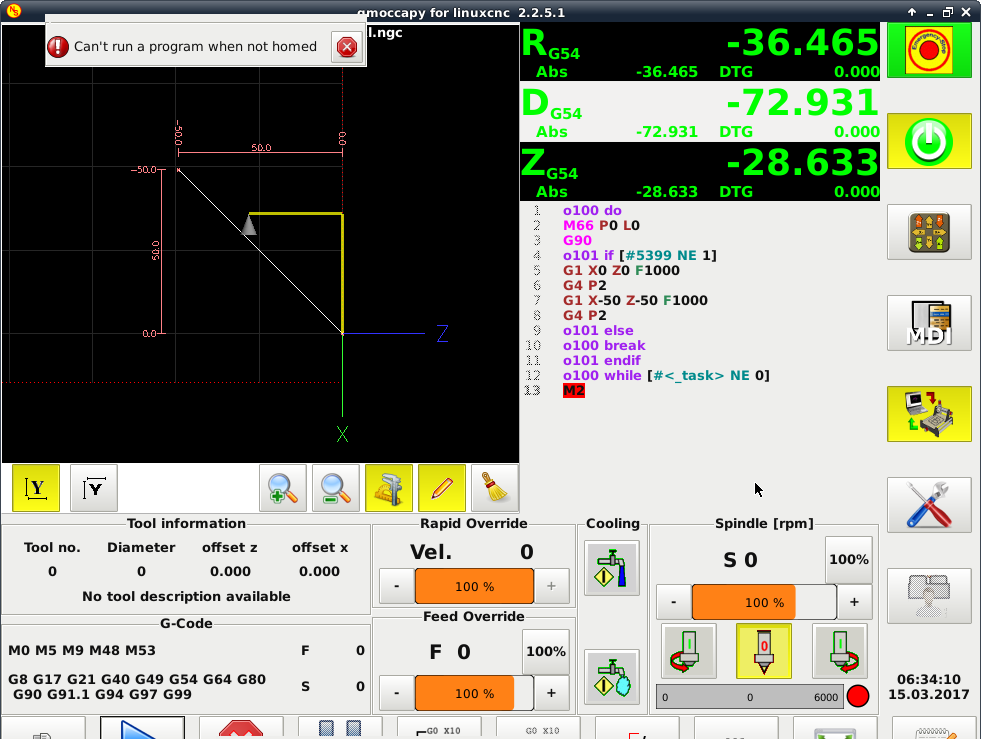Image resolution: width=981 pixels, height=739 pixels.
Task: Select the second Y view button
Action: point(94,488)
